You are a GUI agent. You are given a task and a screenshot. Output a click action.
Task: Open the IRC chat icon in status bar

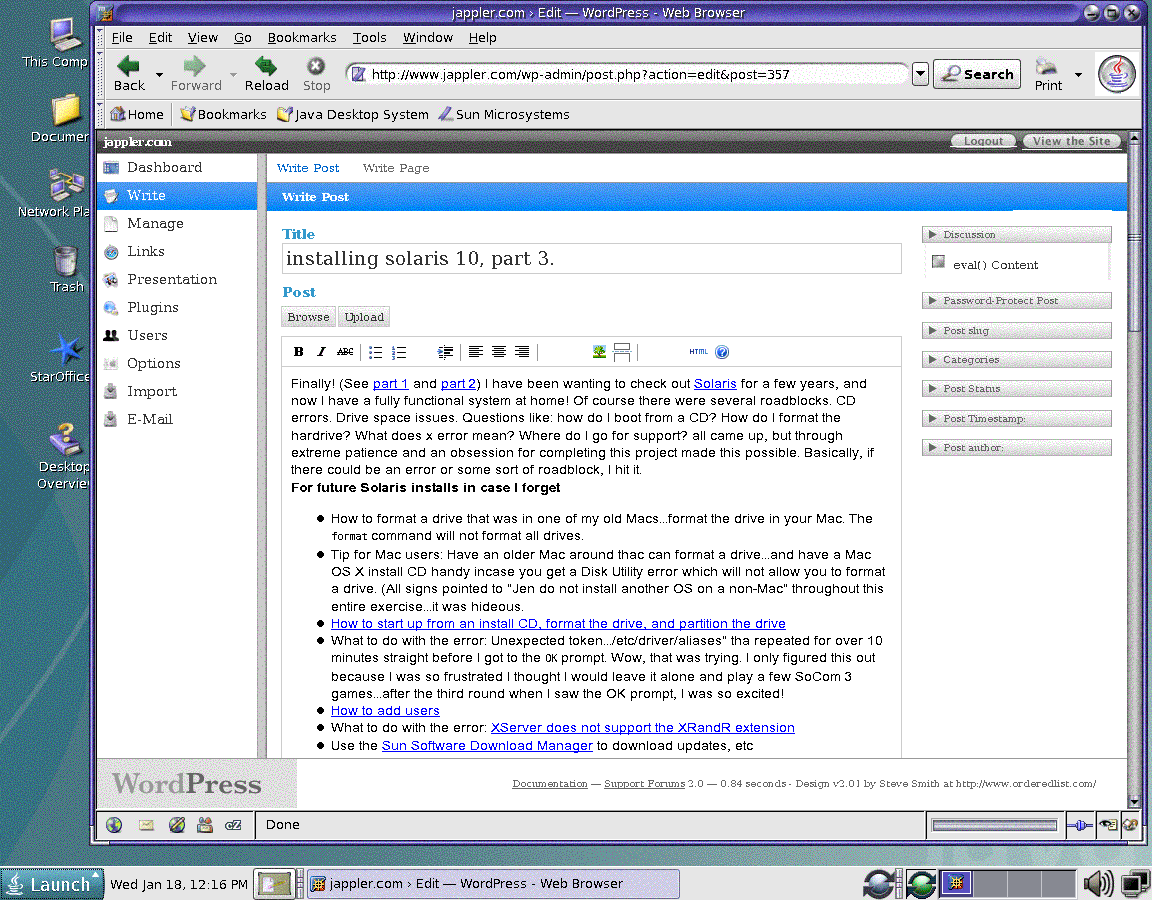point(233,825)
